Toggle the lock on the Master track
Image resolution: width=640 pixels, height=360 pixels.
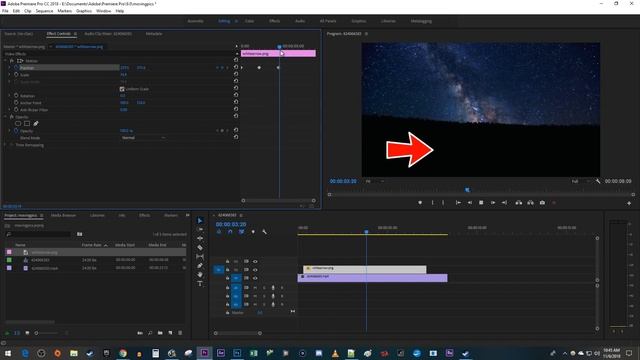click(x=227, y=312)
